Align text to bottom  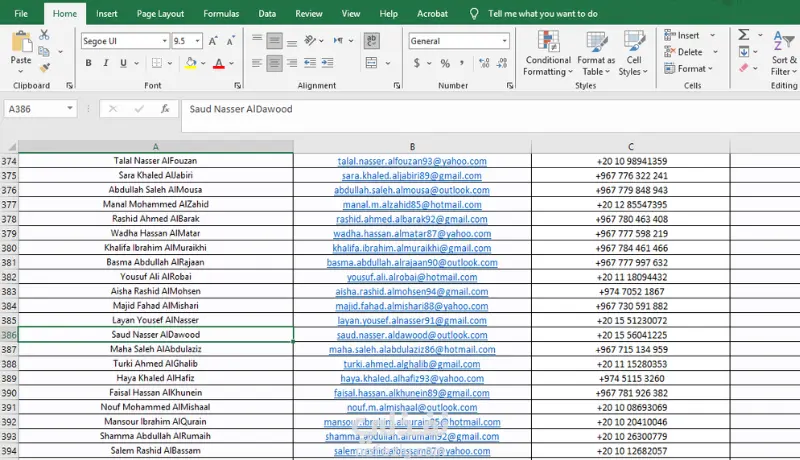(292, 41)
